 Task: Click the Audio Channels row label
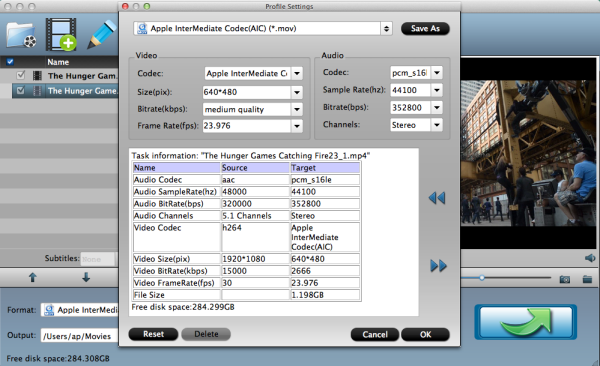tap(177, 216)
